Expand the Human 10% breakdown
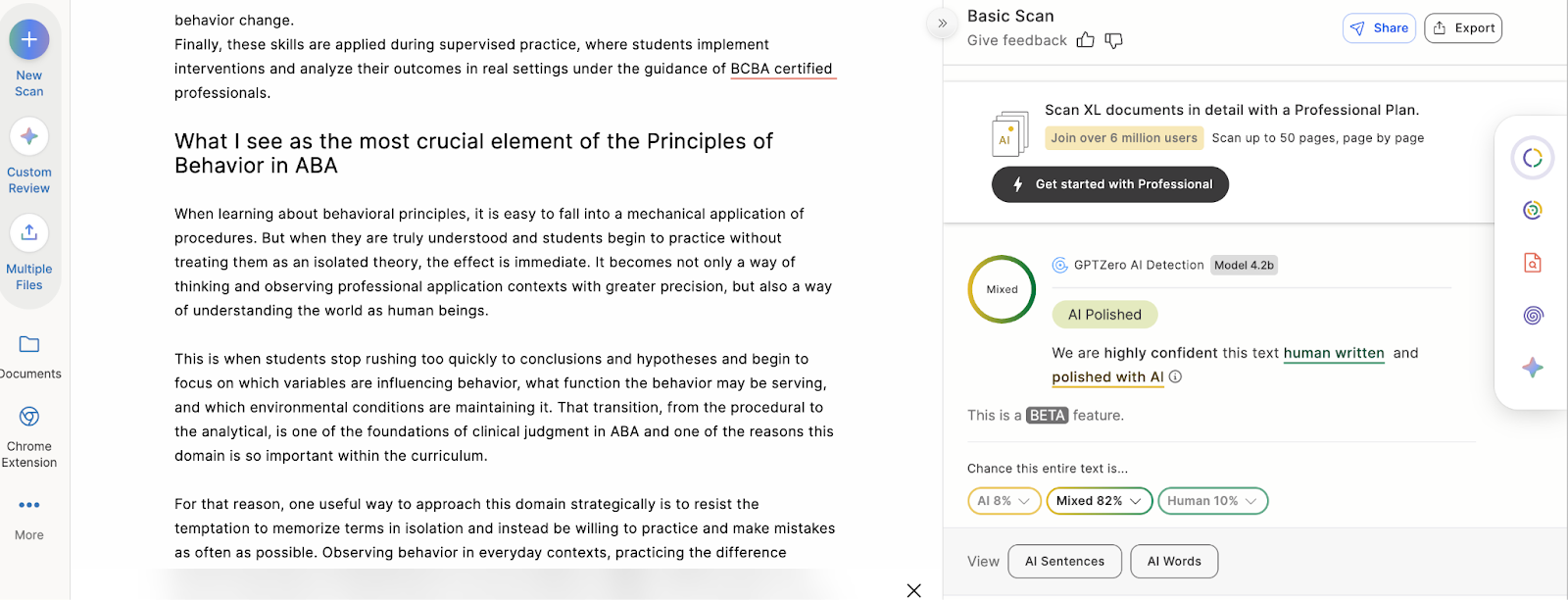This screenshot has width=1568, height=600. click(x=1211, y=500)
